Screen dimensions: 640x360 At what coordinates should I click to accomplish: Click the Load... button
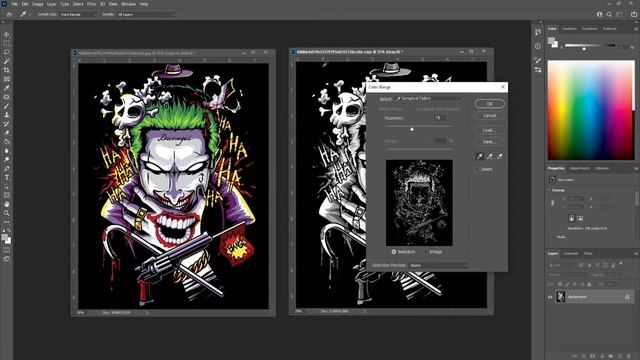point(489,130)
